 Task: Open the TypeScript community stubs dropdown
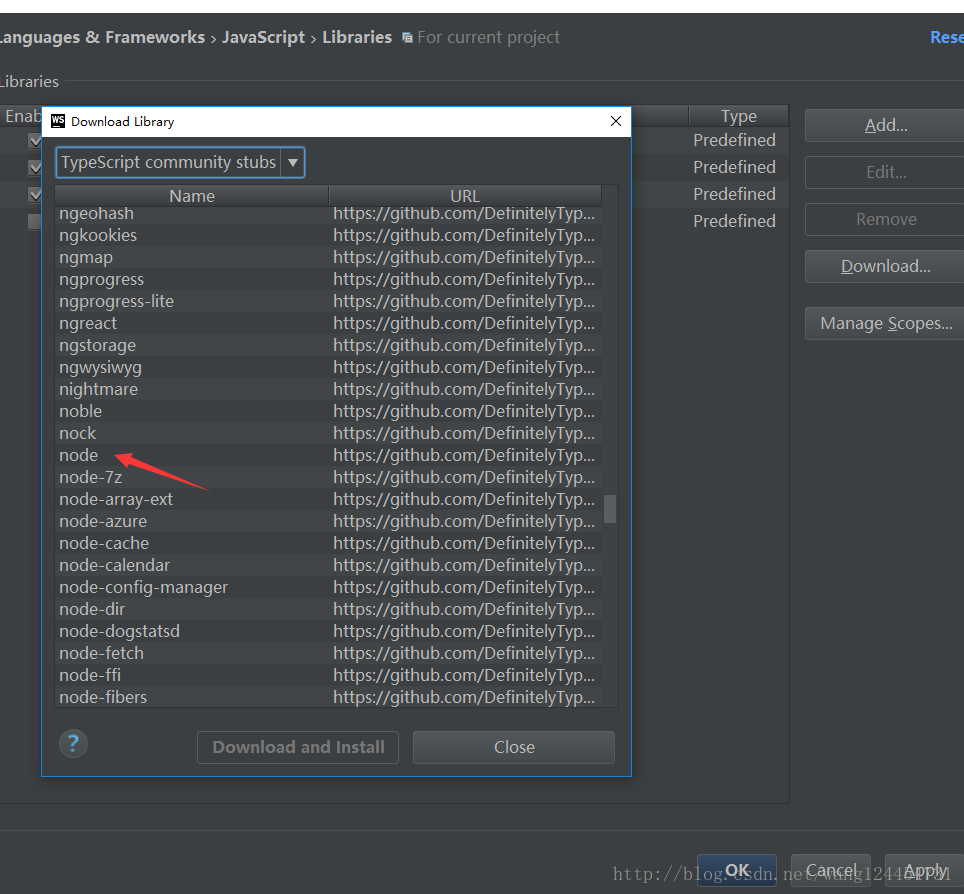click(180, 162)
